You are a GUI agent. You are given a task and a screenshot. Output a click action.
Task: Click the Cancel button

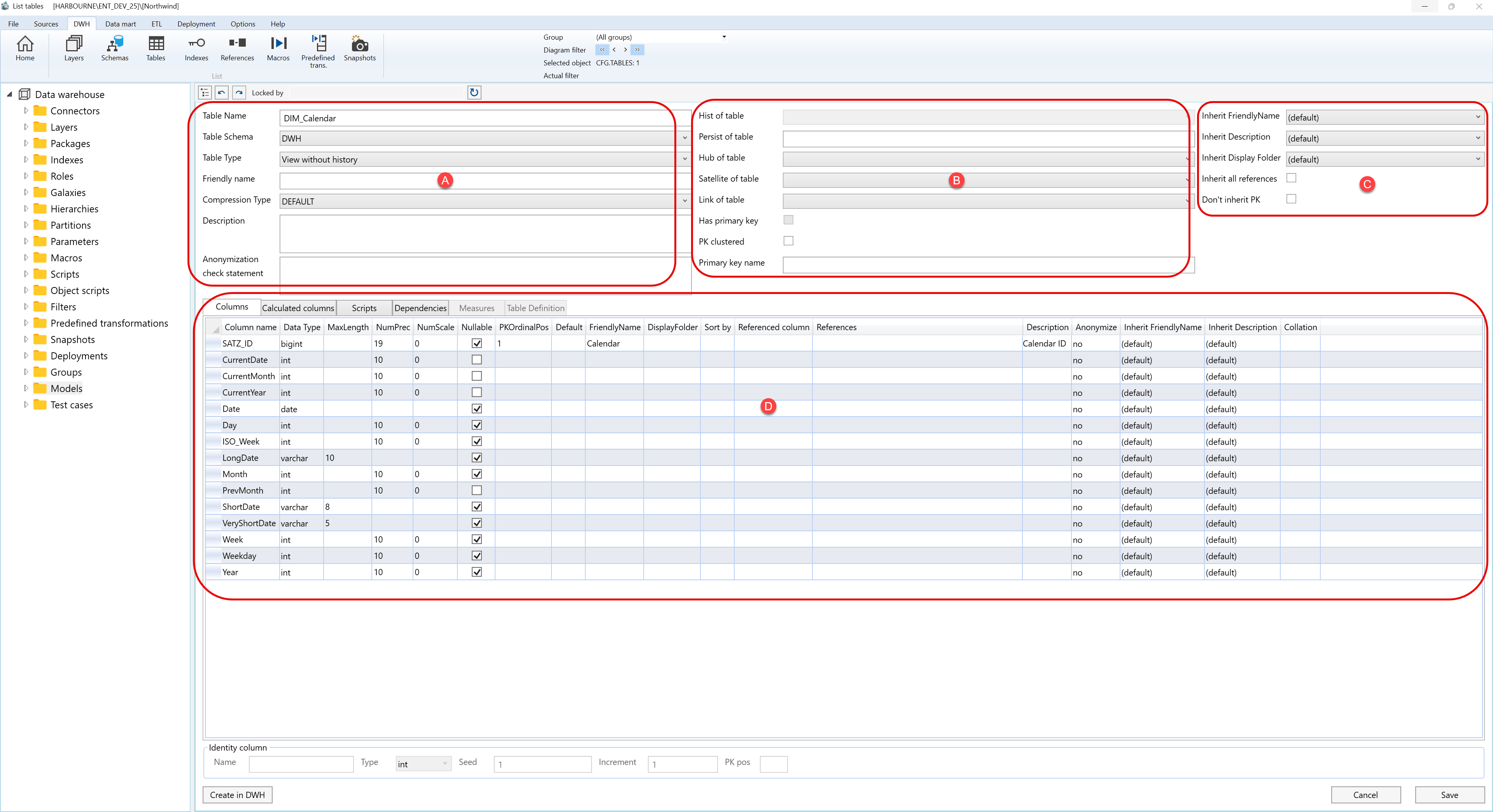pos(1365,795)
